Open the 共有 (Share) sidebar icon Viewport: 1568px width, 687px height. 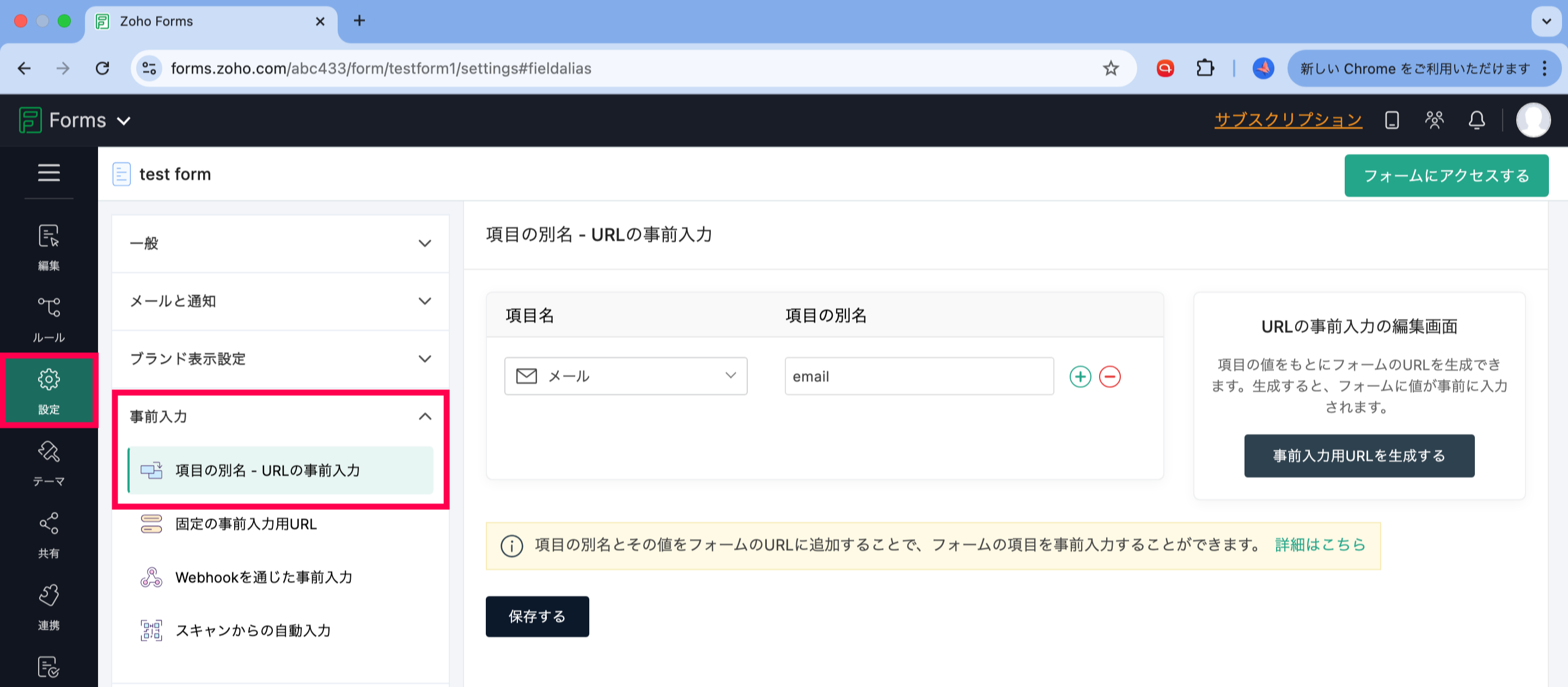48,534
